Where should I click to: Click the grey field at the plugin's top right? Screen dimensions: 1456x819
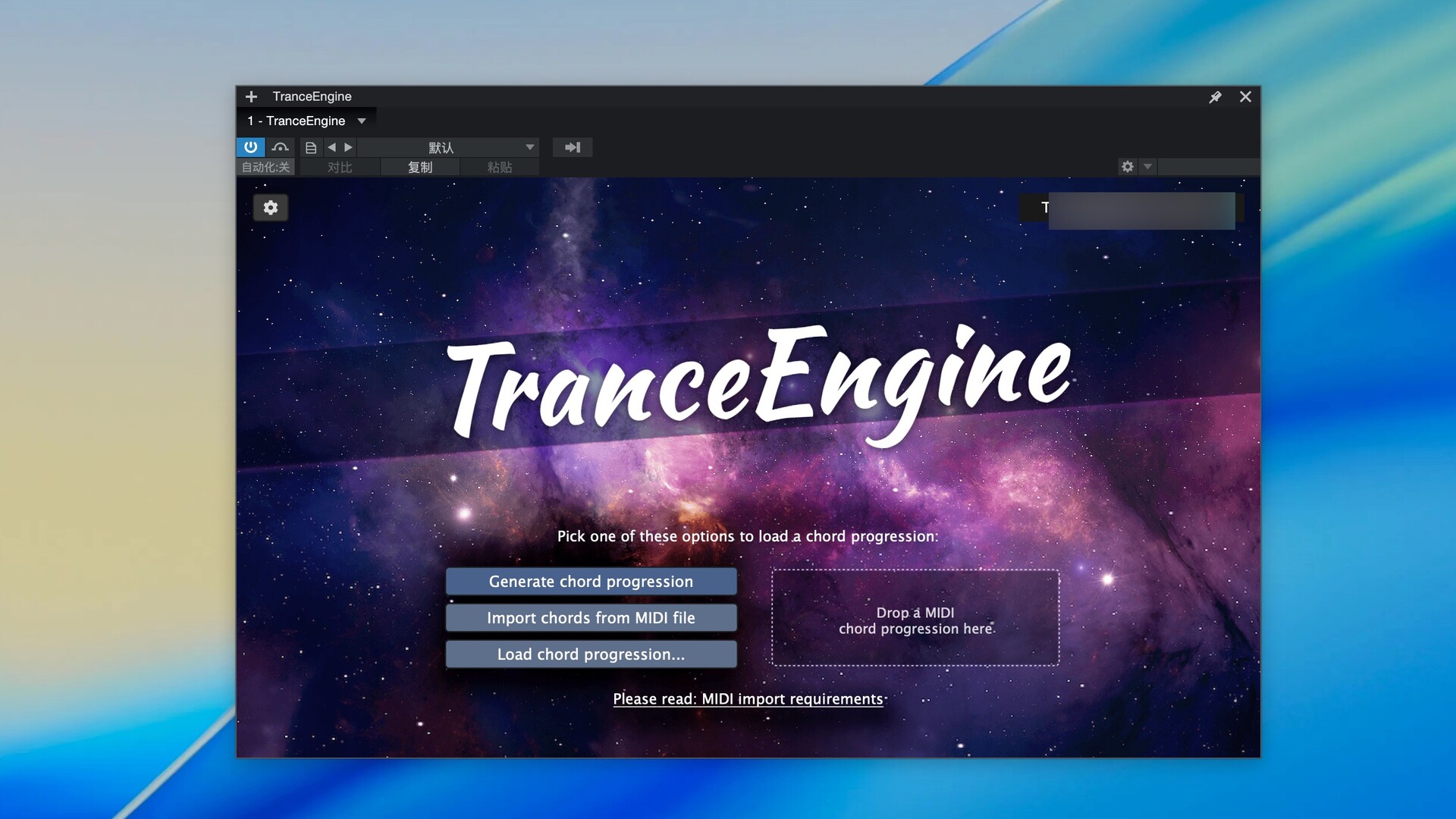point(1141,210)
